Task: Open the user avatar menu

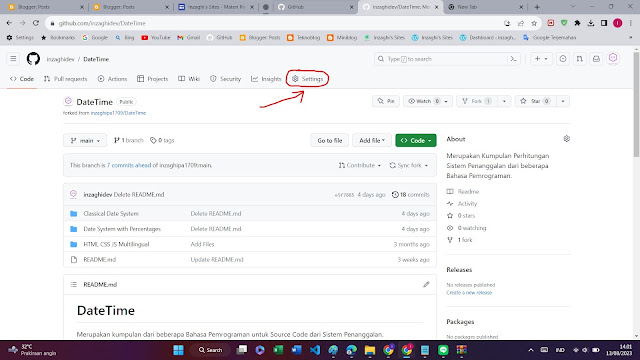Action: (x=613, y=58)
